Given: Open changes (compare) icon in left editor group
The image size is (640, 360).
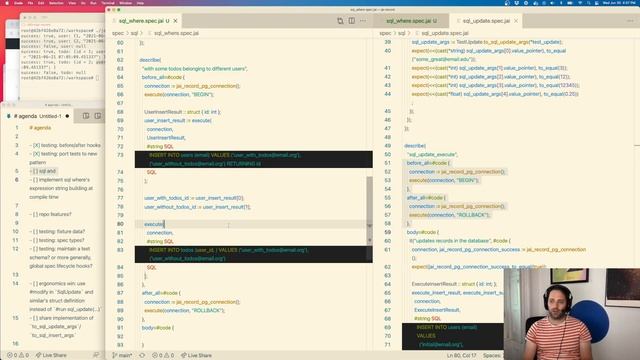Looking at the screenshot, I should tap(340, 20).
